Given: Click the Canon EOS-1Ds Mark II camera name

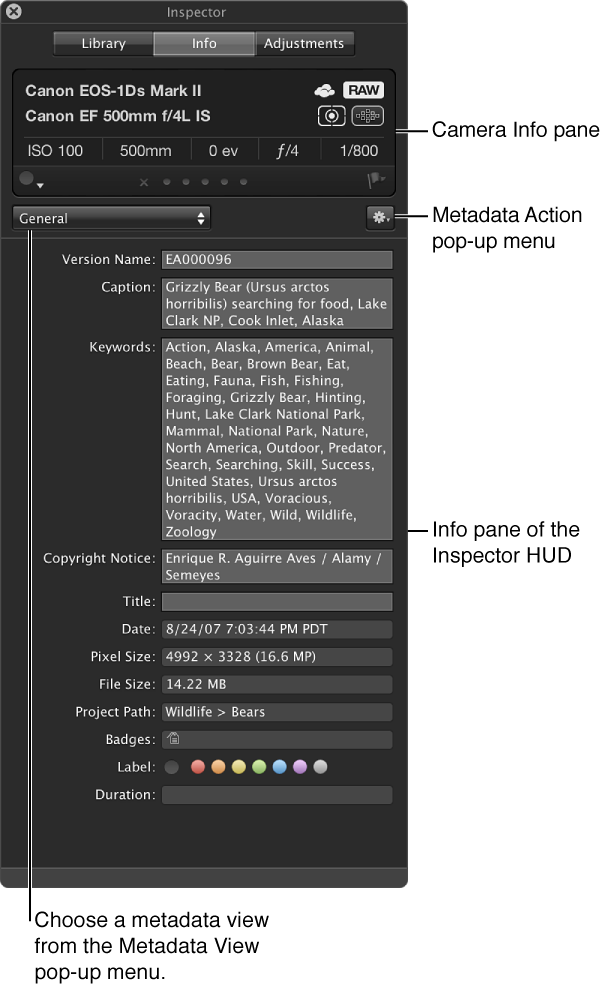Looking at the screenshot, I should pos(114,91).
